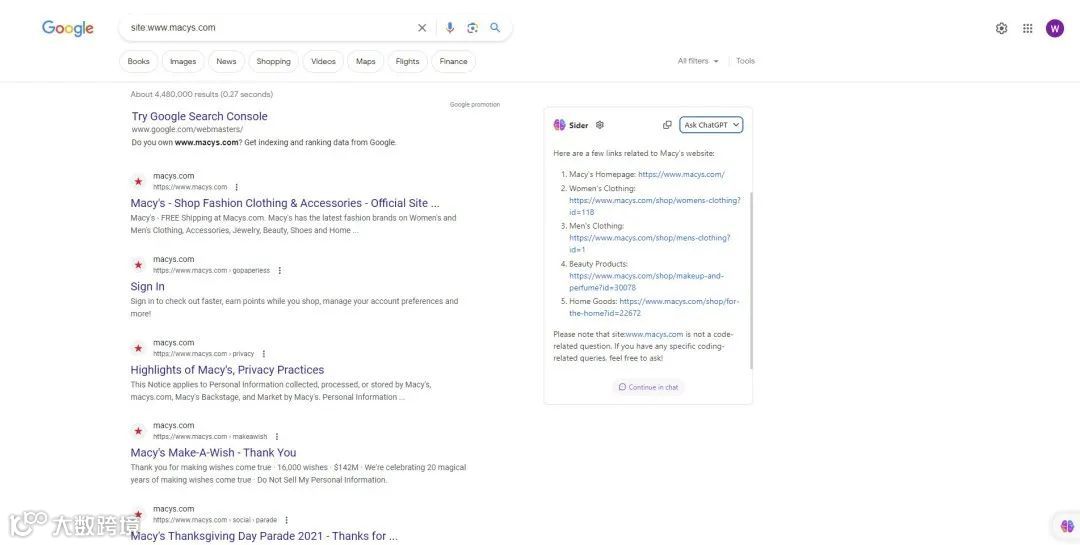Click the 'Google promotion' label

(475, 105)
